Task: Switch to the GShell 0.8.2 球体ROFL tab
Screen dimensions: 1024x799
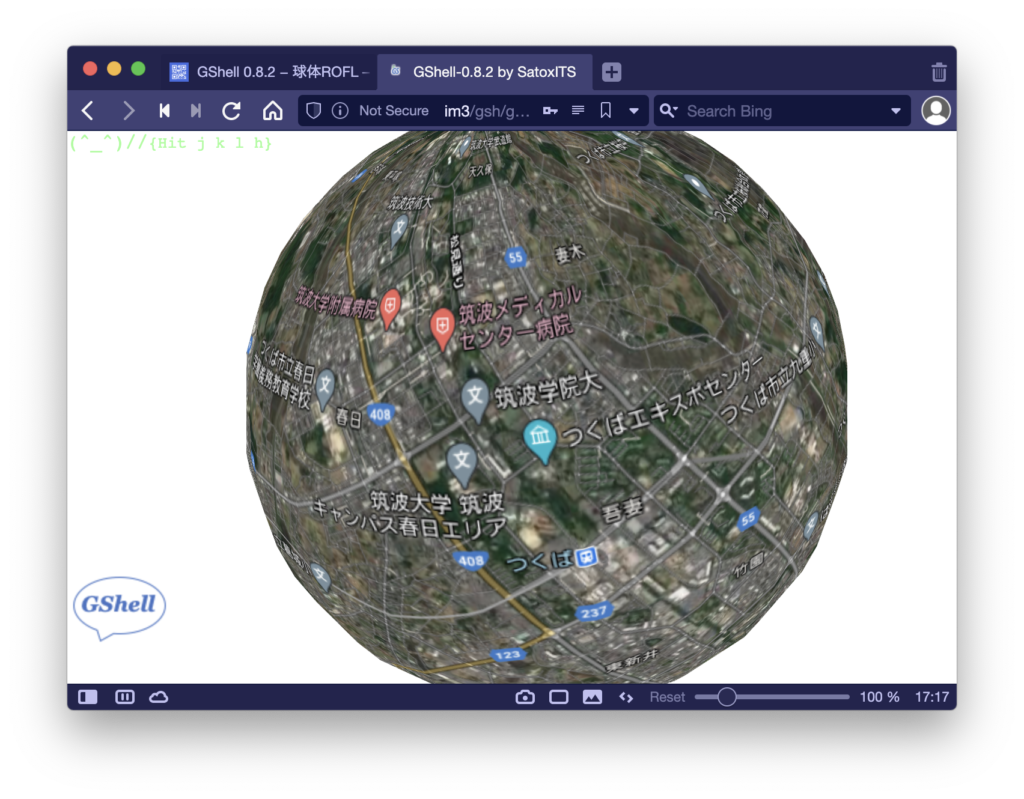Action: click(x=270, y=72)
